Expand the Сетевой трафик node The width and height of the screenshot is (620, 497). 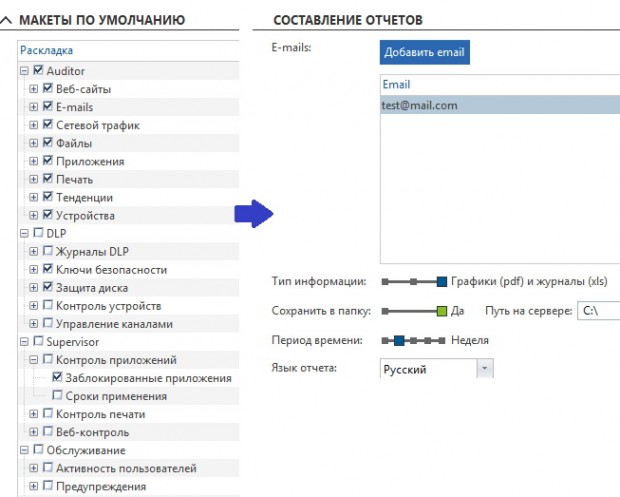pyautogui.click(x=34, y=125)
